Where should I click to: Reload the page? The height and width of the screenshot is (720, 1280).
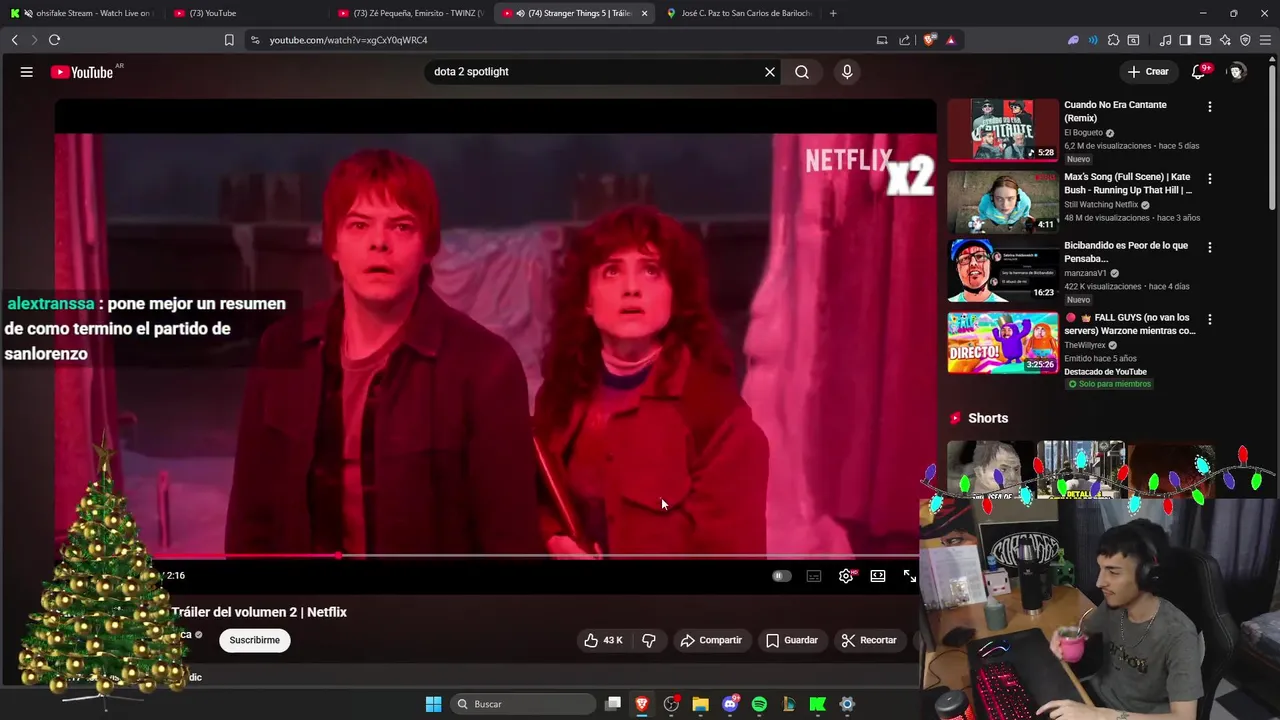[54, 40]
